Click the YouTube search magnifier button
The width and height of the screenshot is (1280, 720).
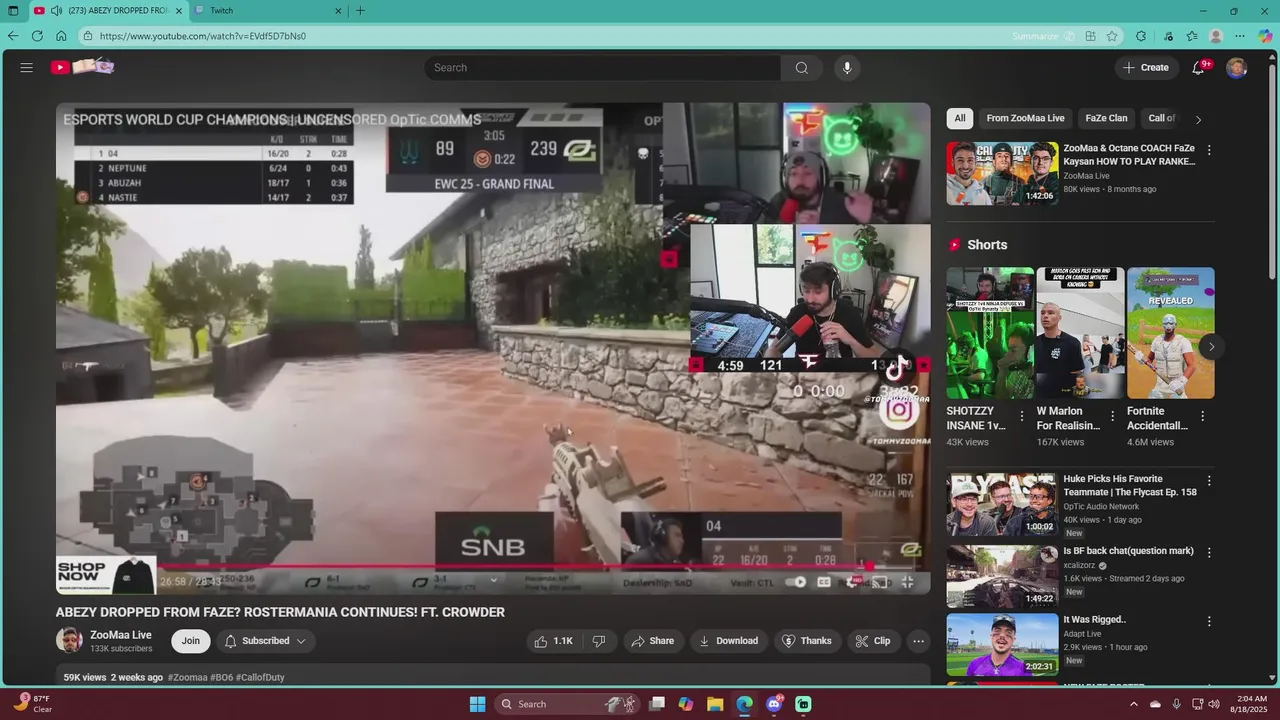(801, 67)
